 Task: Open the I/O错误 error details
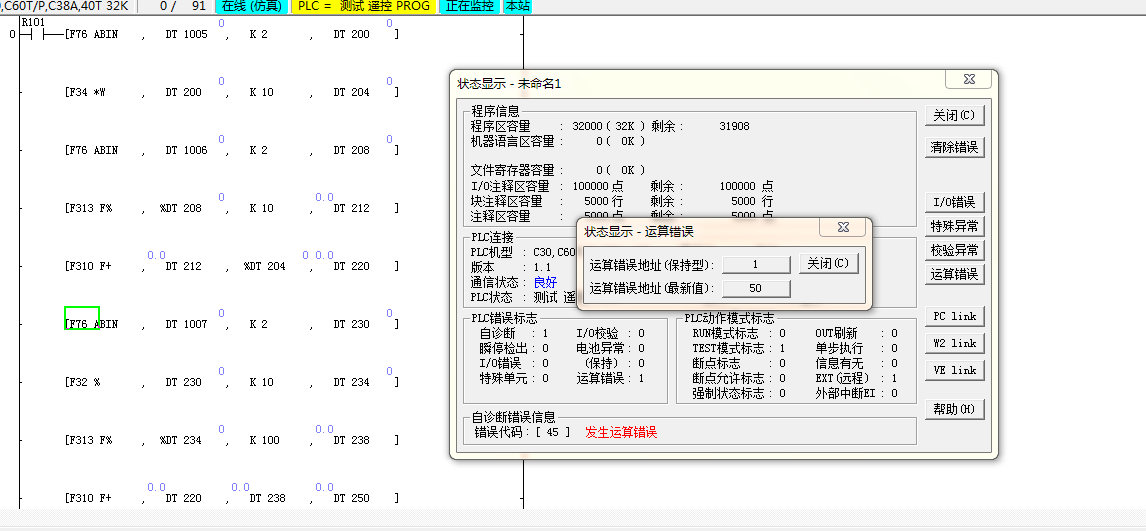coord(955,202)
